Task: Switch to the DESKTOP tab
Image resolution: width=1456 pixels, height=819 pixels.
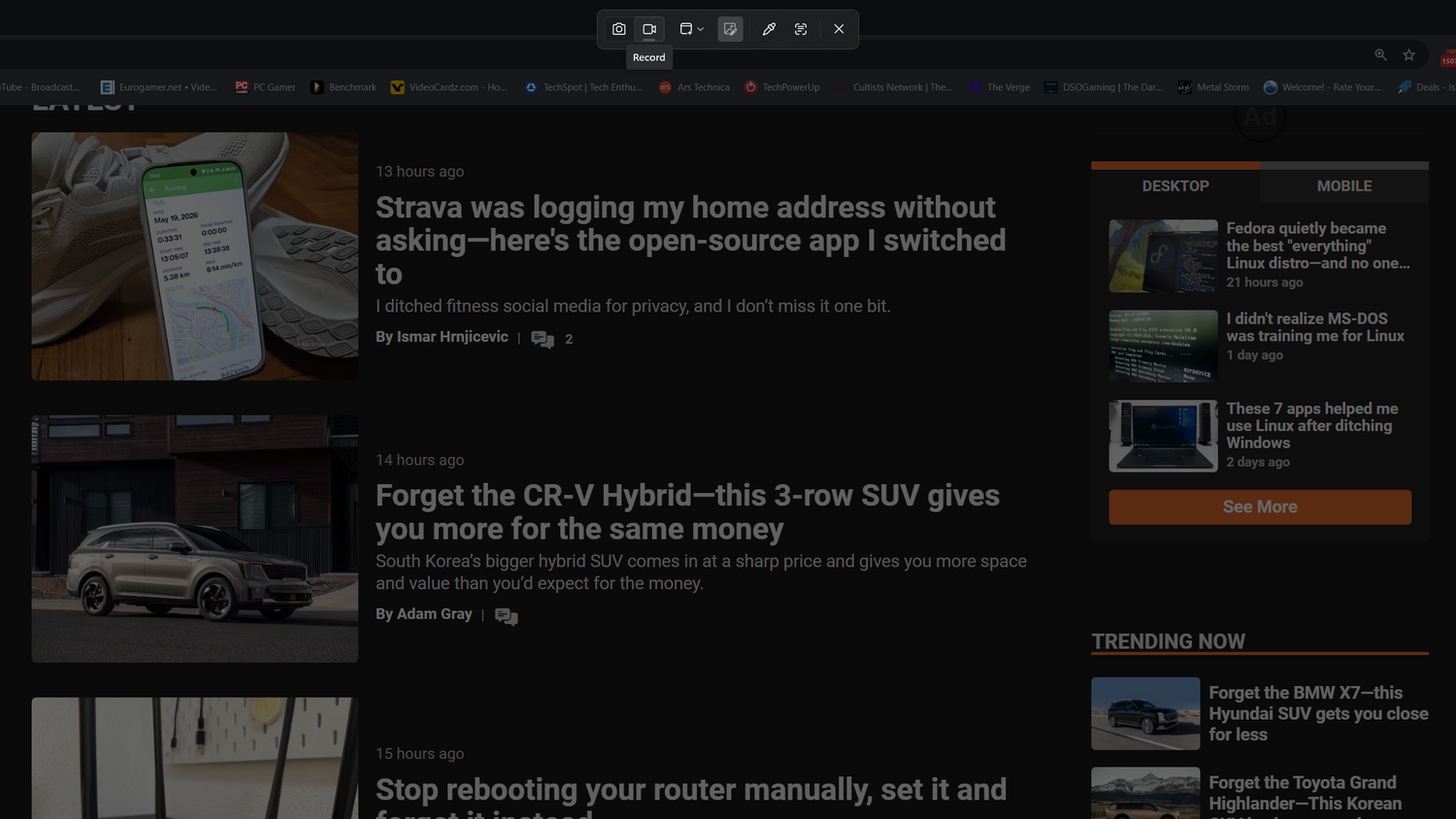Action: (x=1175, y=185)
